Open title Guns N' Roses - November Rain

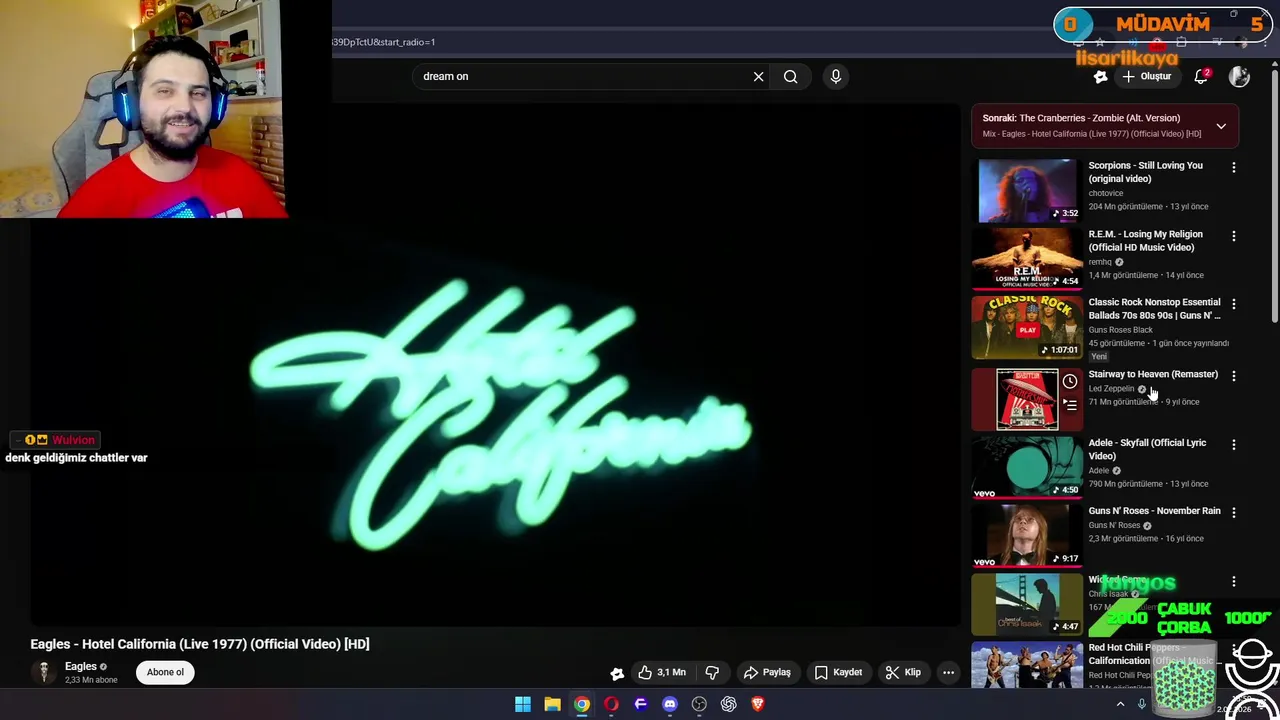1154,511
